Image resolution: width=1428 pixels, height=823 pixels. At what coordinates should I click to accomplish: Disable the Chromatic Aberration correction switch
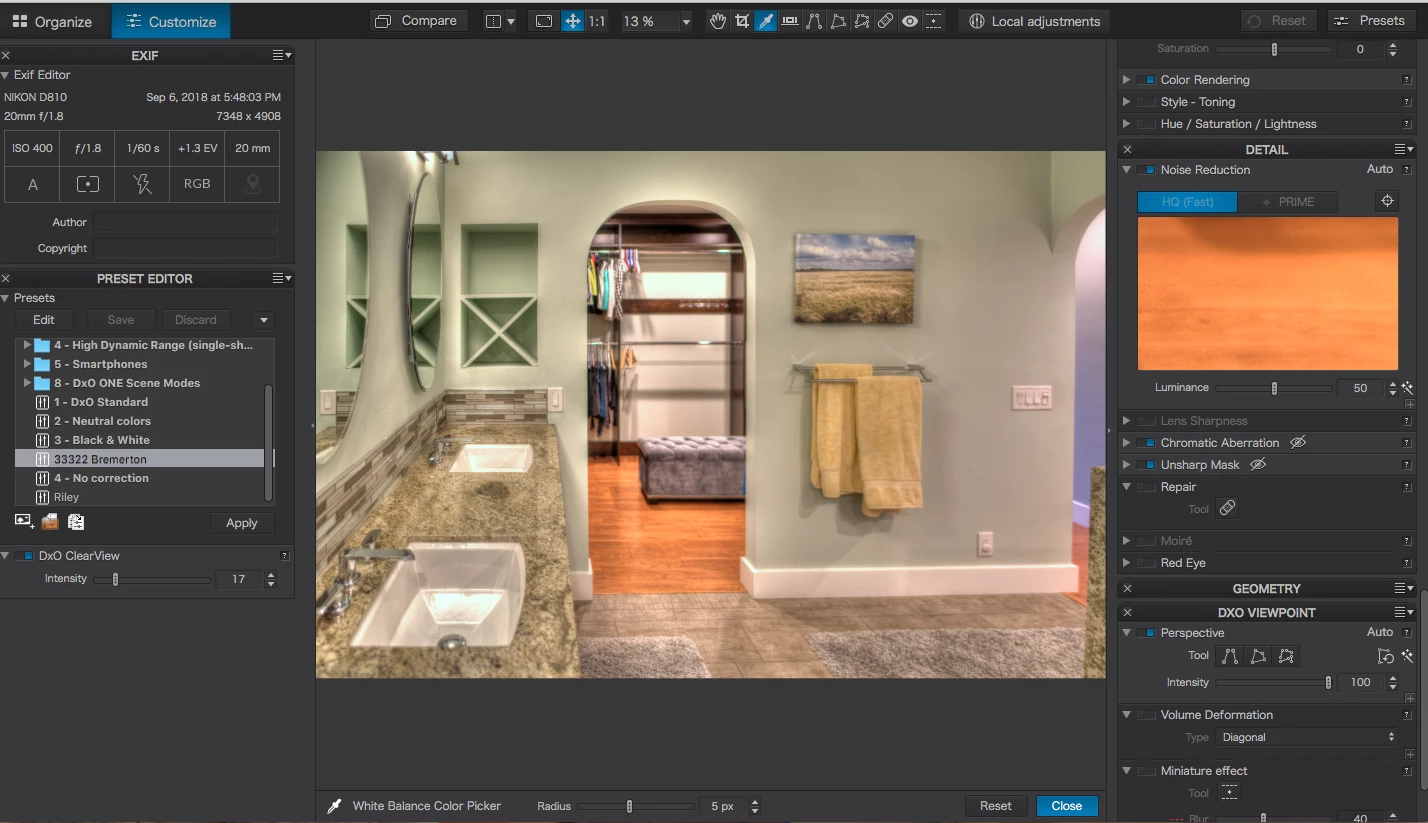pos(1146,443)
